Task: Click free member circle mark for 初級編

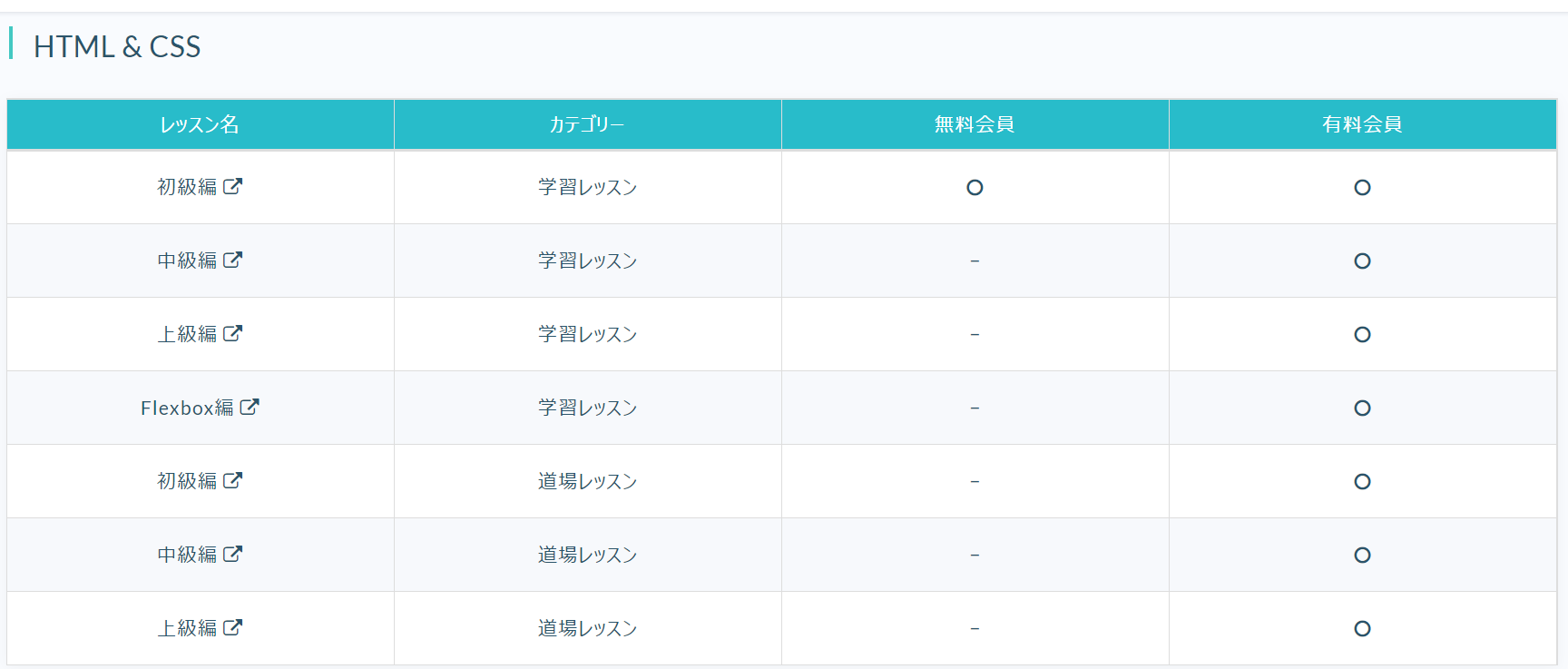Action: tap(975, 187)
